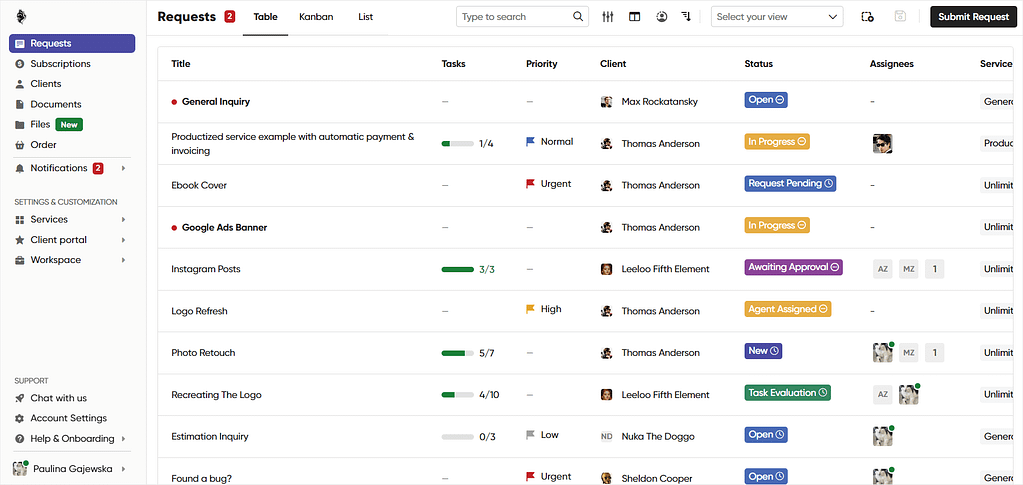Click the save view disk icon
Screen dimensions: 1023x485
pos(900,17)
